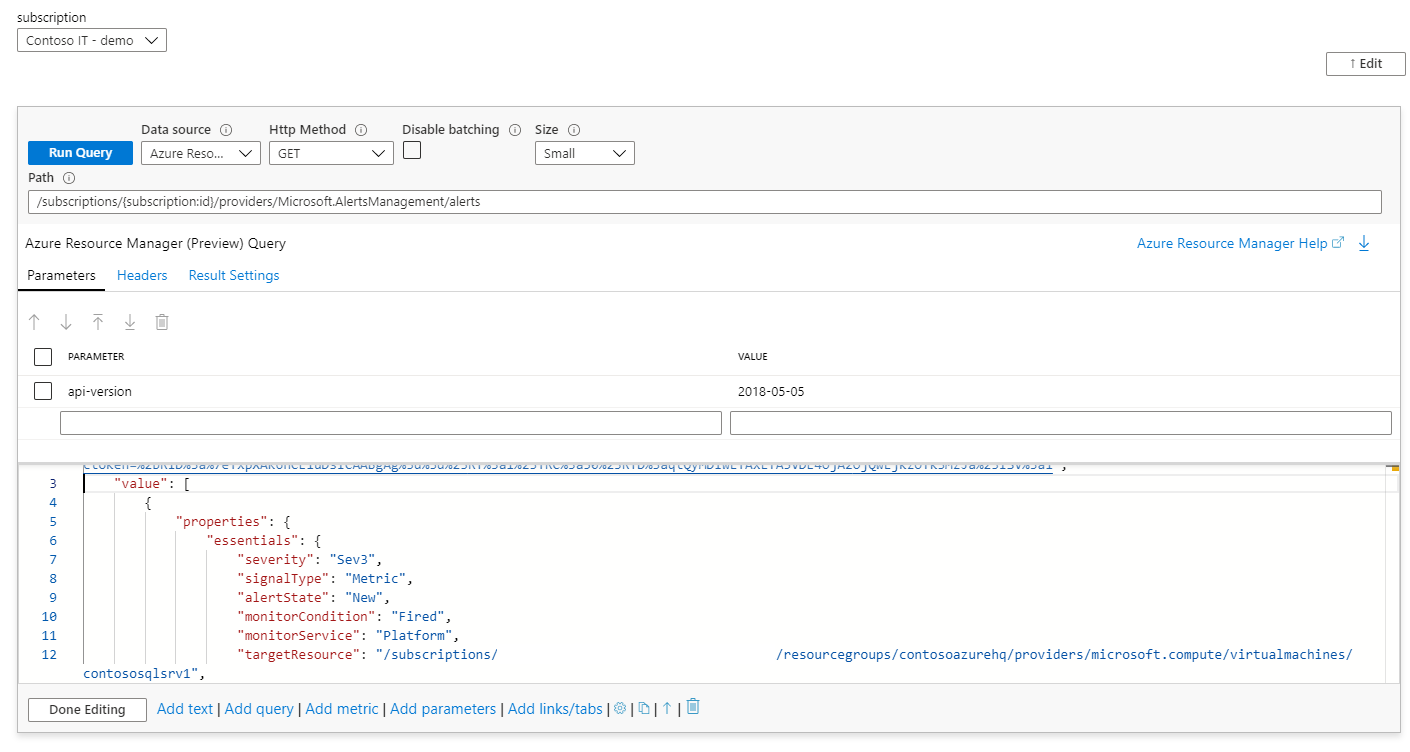
Task: Open the Size Small dropdown
Action: pyautogui.click(x=585, y=153)
